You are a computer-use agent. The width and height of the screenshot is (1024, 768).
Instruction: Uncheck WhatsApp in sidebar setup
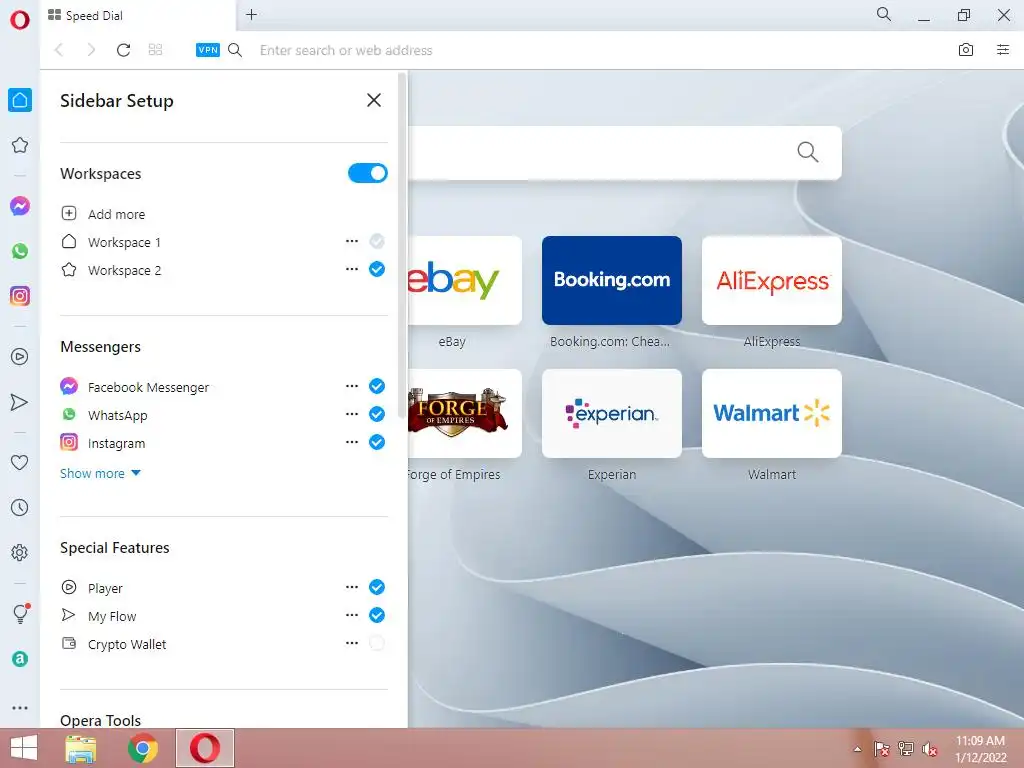click(x=377, y=414)
